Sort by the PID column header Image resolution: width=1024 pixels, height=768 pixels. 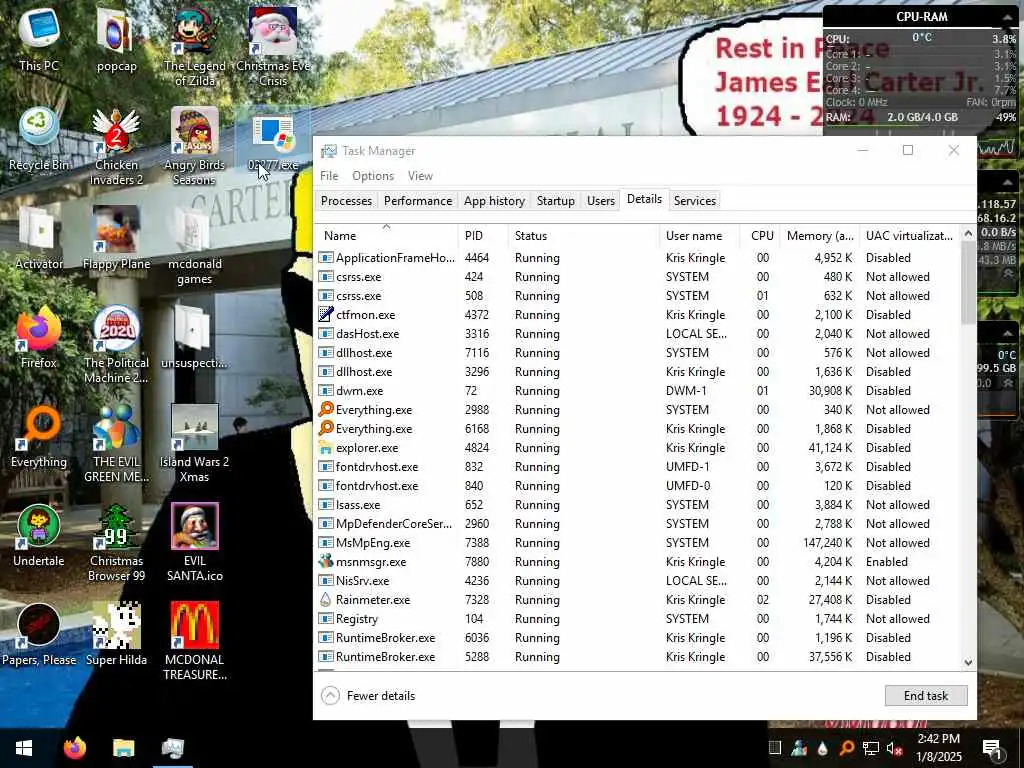click(483, 236)
